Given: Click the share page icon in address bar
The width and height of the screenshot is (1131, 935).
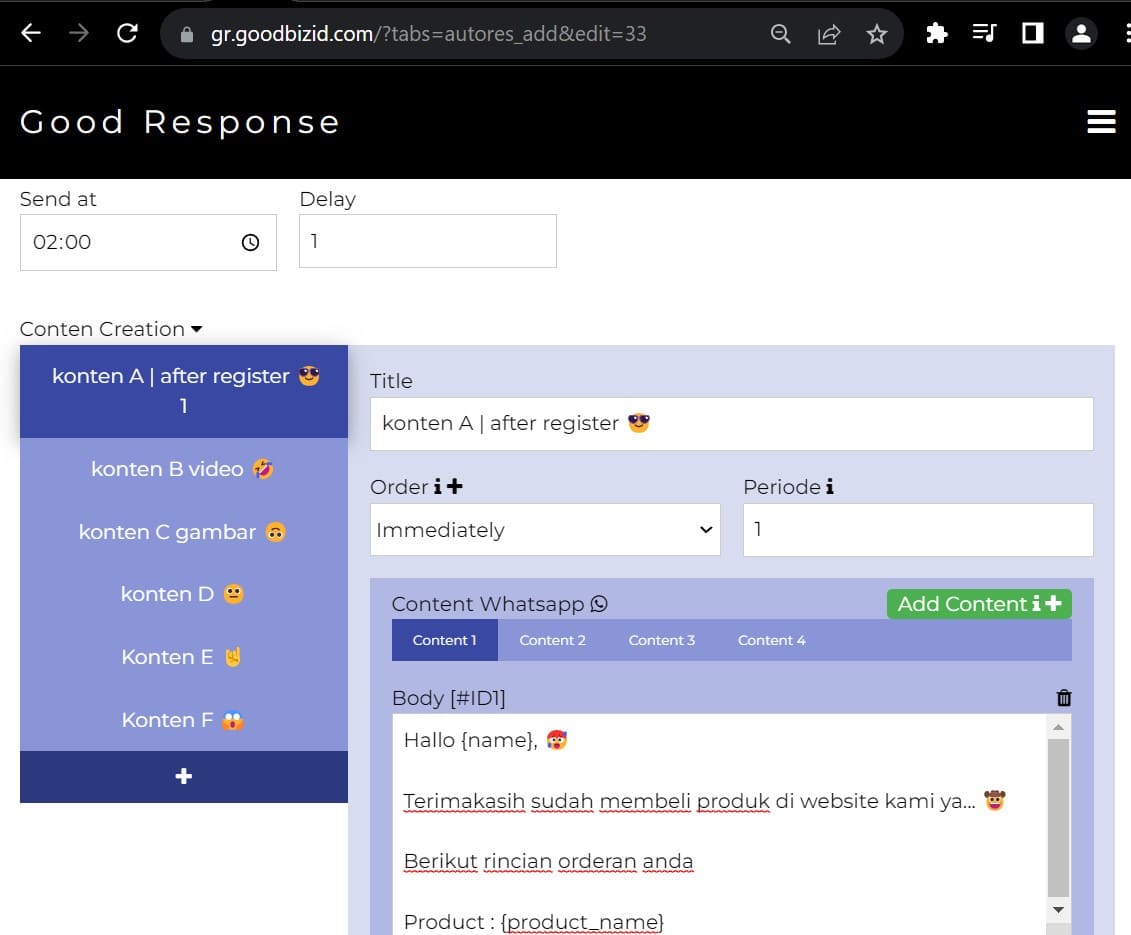Looking at the screenshot, I should [x=828, y=34].
